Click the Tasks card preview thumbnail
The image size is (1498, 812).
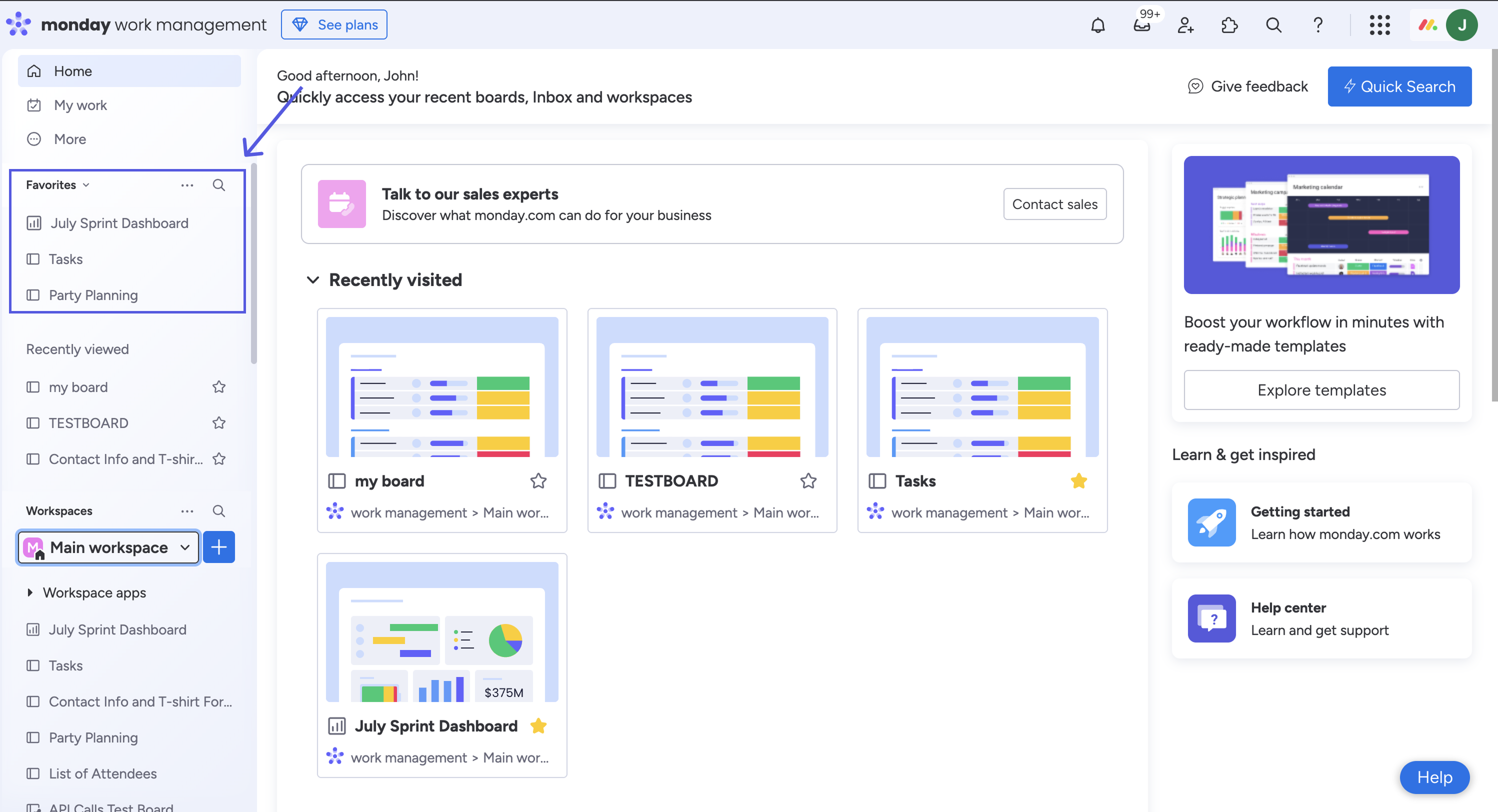[982, 387]
